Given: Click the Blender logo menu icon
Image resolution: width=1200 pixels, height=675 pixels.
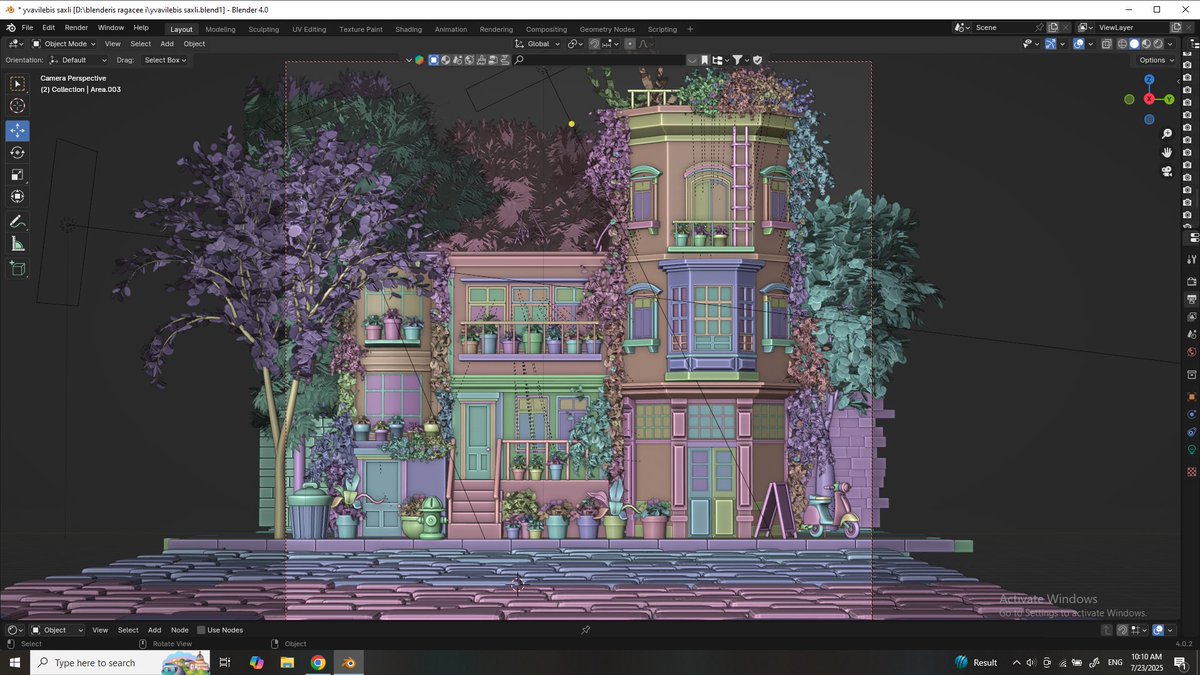Looking at the screenshot, I should [10, 28].
